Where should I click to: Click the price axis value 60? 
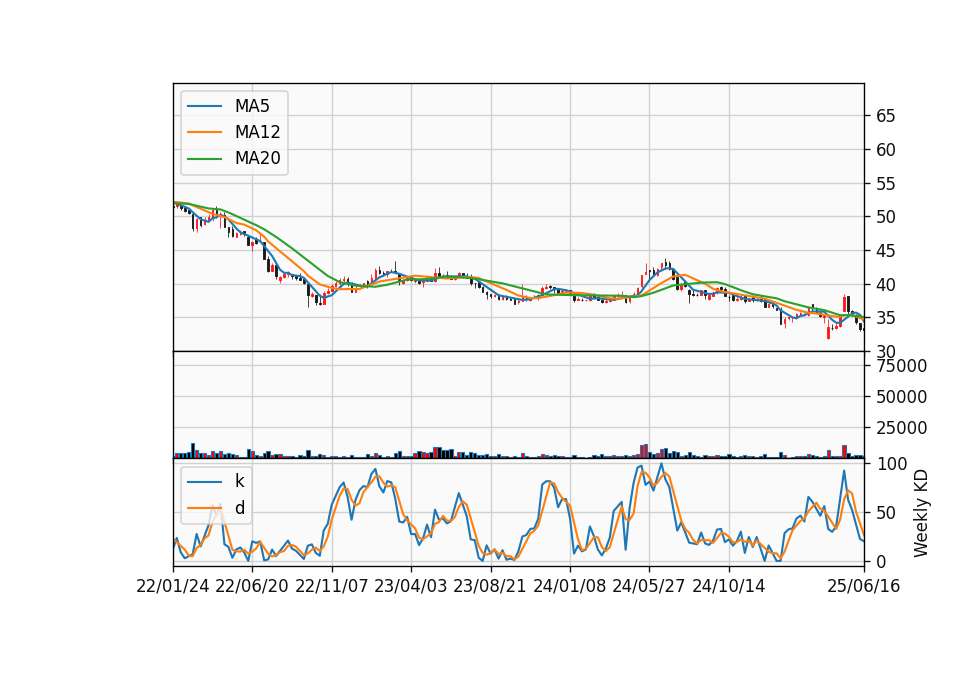coord(885,149)
